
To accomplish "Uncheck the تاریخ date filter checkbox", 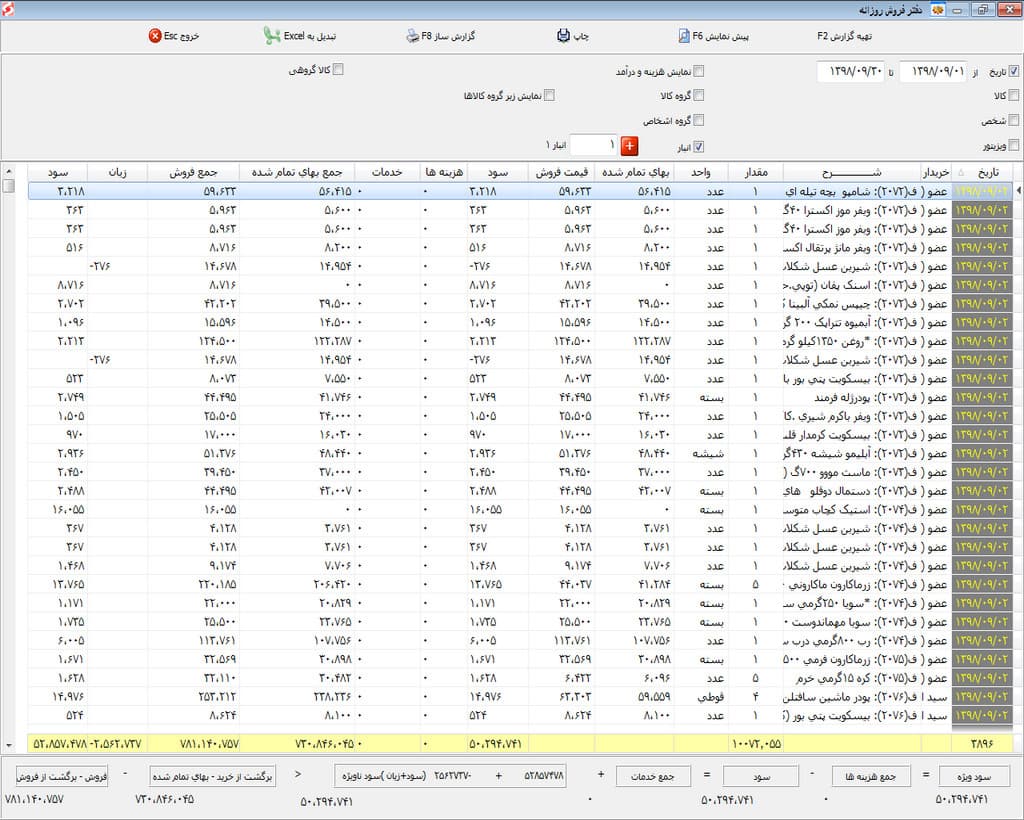I will click(1014, 71).
